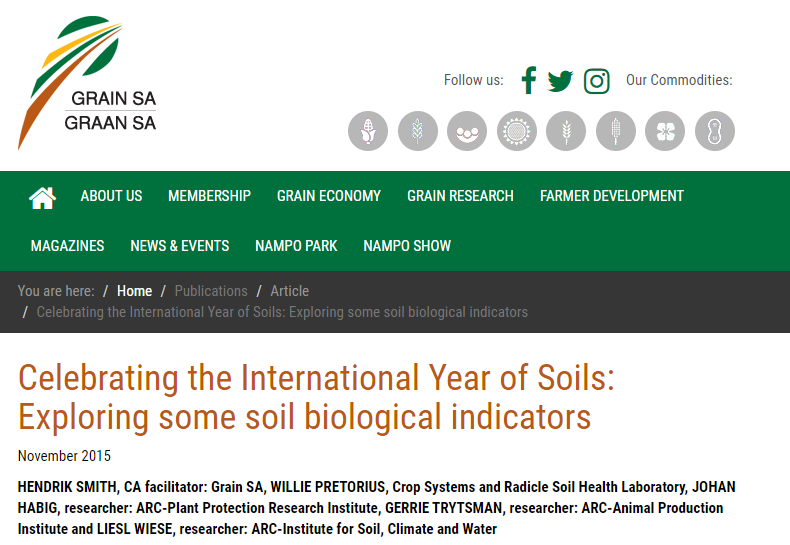The height and width of the screenshot is (545, 790).
Task: Open the Grain Research menu
Action: coord(460,196)
